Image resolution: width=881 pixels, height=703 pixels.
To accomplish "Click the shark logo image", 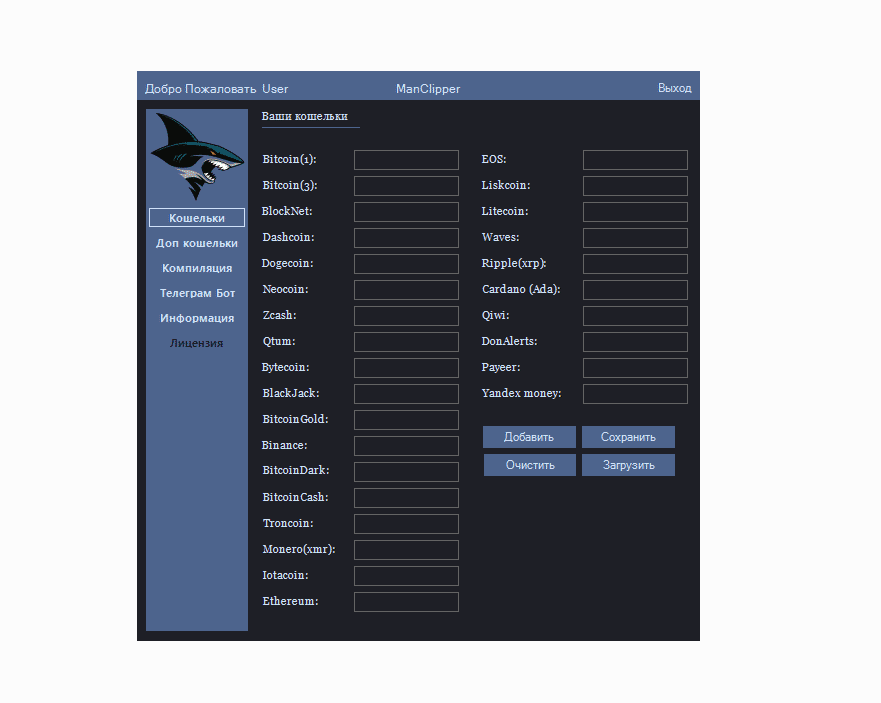I will [x=196, y=157].
